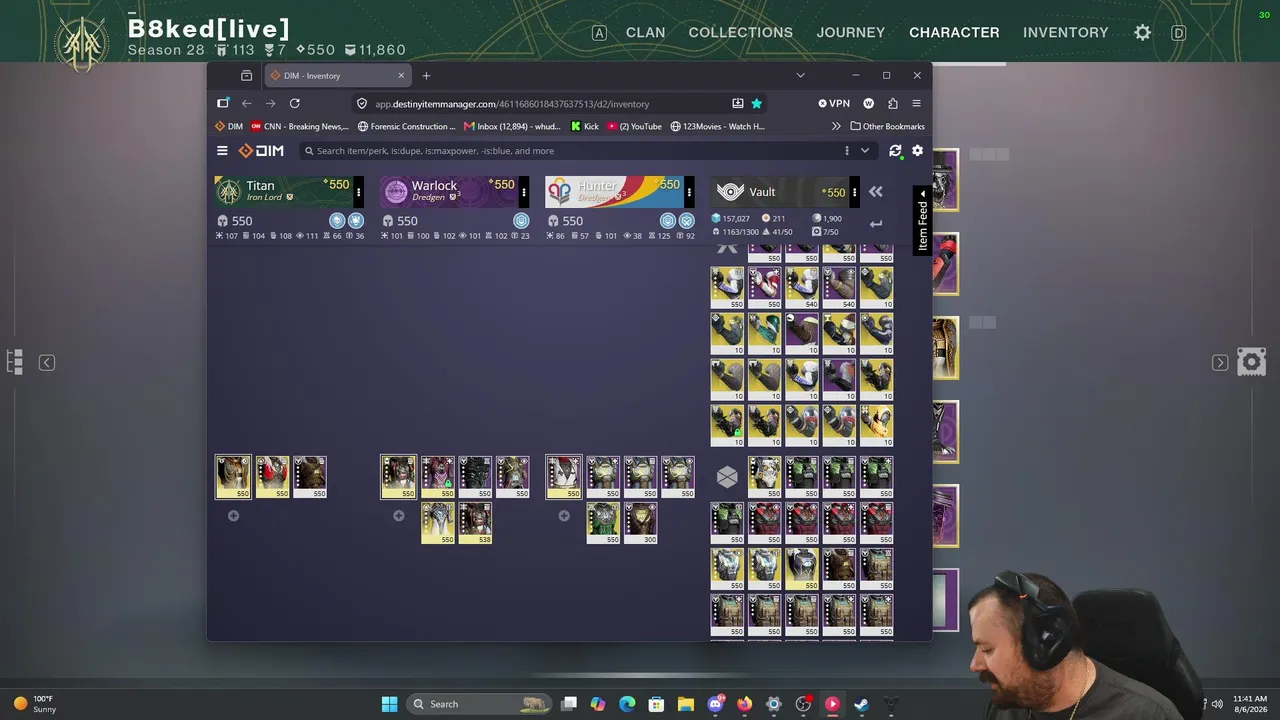Screen dimensions: 1280x720
Task: Install the web app from the address bar
Action: coord(738,103)
